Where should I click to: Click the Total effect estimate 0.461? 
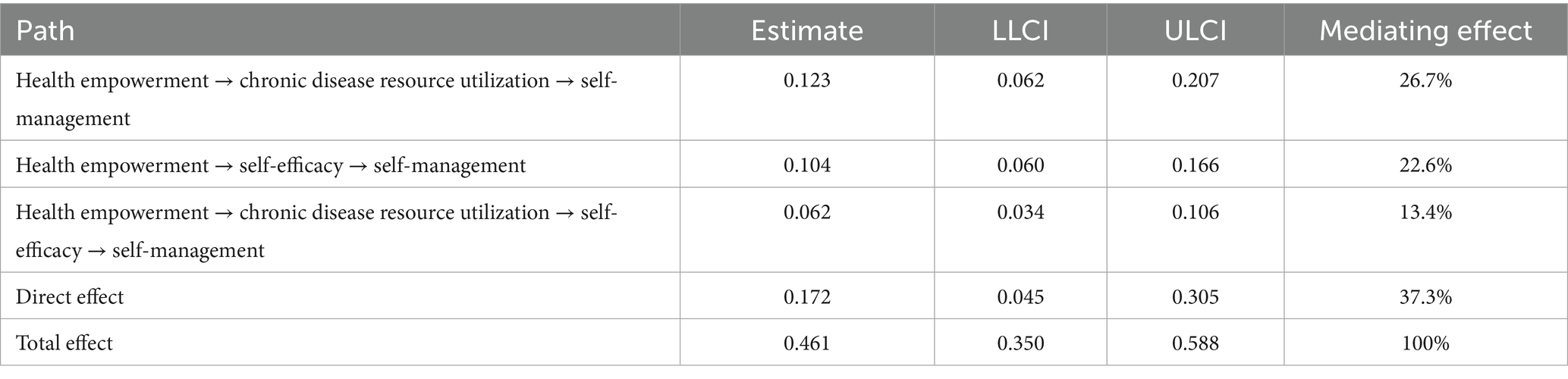coord(806,343)
